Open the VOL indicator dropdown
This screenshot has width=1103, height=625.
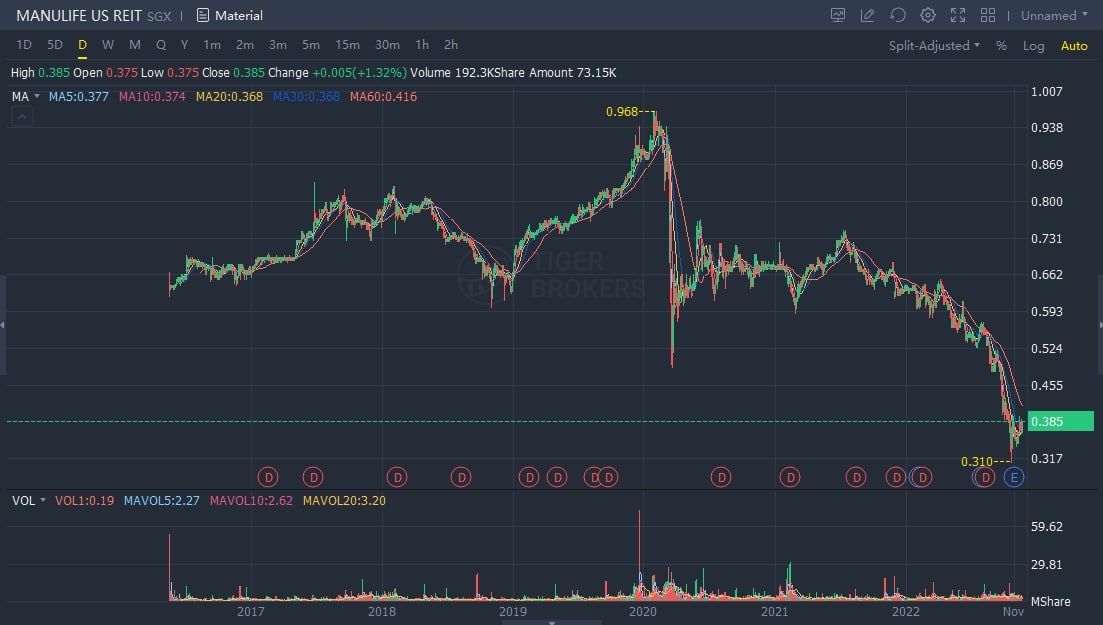pos(28,500)
